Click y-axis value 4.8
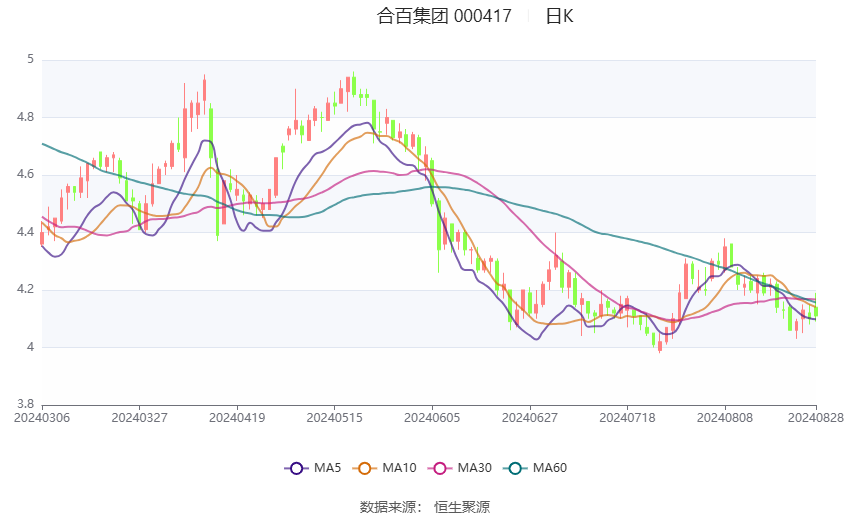Image resolution: width=850 pixels, height=517 pixels. [x=25, y=117]
